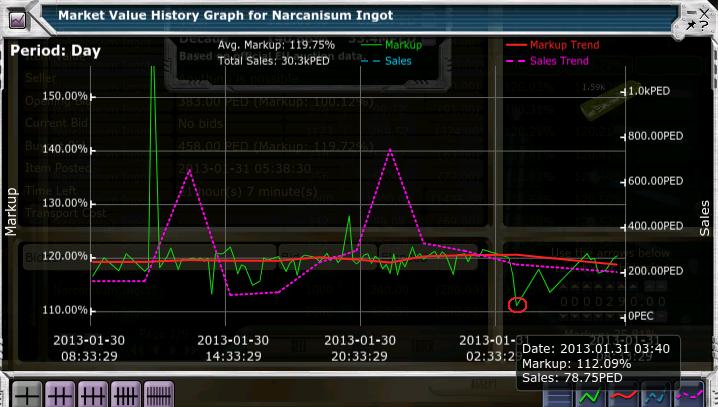Toggle the red Markup Trend line display

[622, 394]
